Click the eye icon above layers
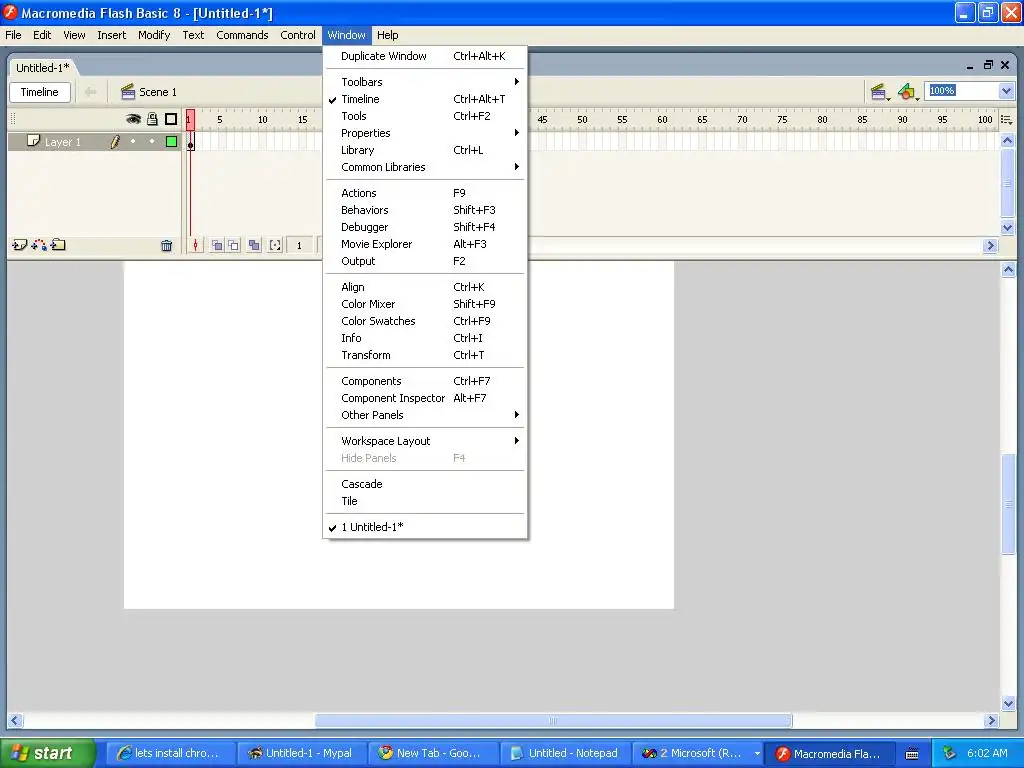The height and width of the screenshot is (768, 1024). tap(133, 119)
